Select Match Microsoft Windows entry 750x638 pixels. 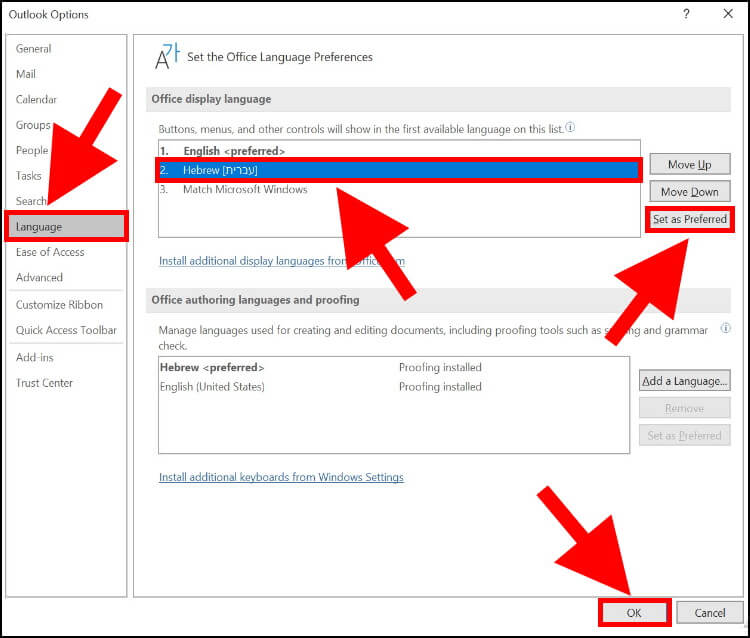coord(399,189)
